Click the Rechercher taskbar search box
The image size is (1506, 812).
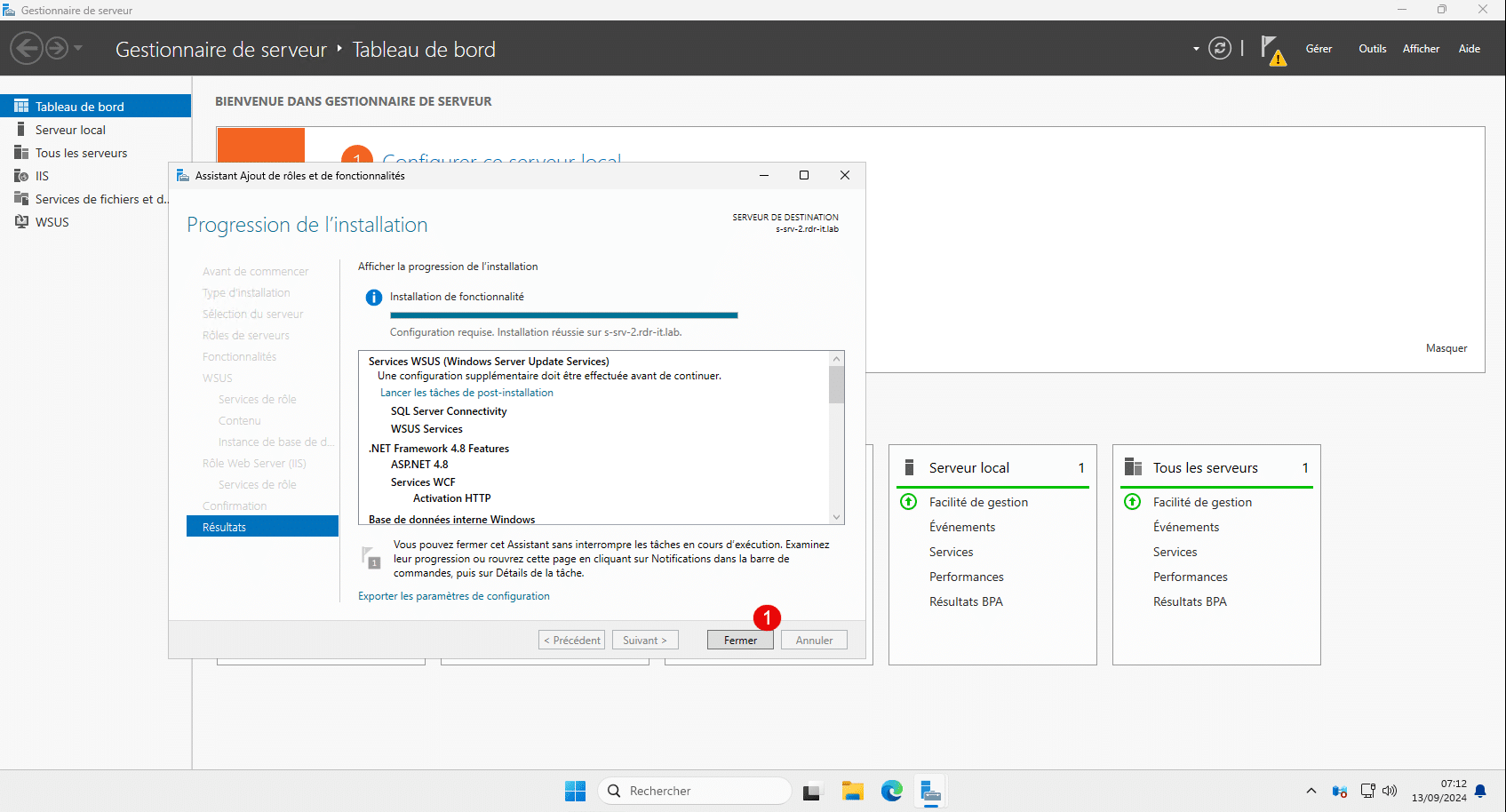click(695, 791)
